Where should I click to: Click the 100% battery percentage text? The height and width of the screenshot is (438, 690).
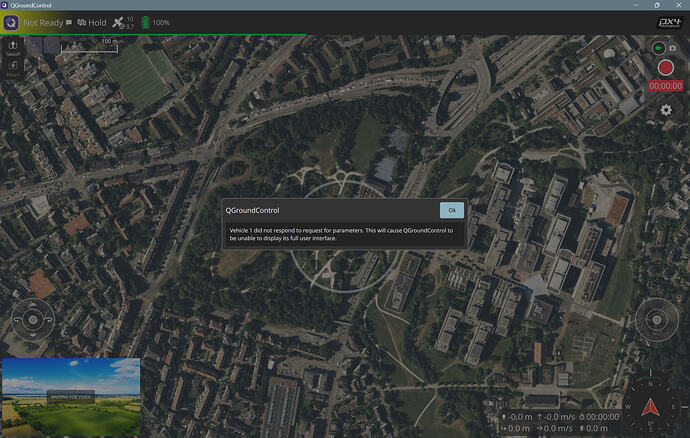point(161,22)
